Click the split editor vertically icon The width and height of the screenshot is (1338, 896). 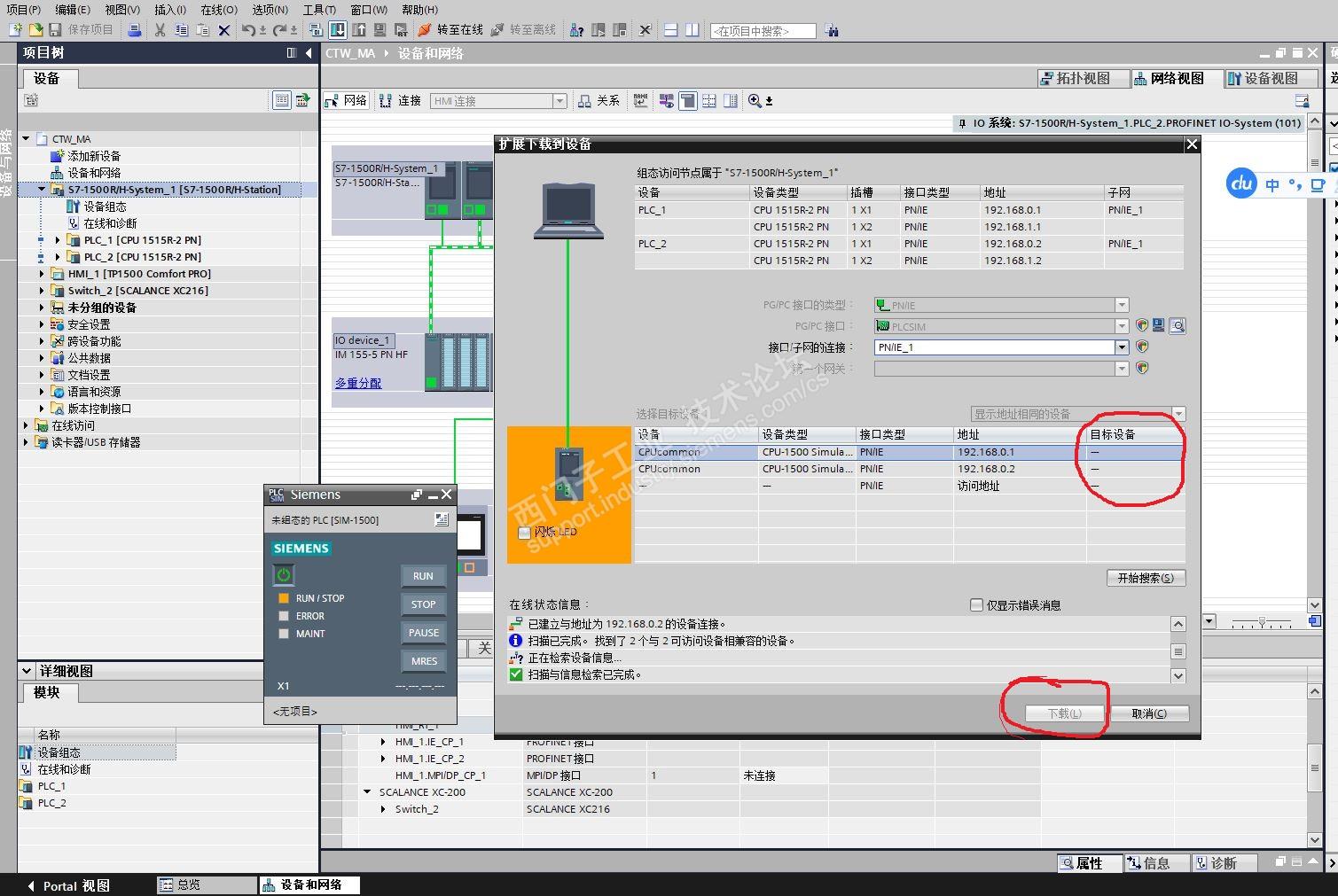[x=692, y=30]
